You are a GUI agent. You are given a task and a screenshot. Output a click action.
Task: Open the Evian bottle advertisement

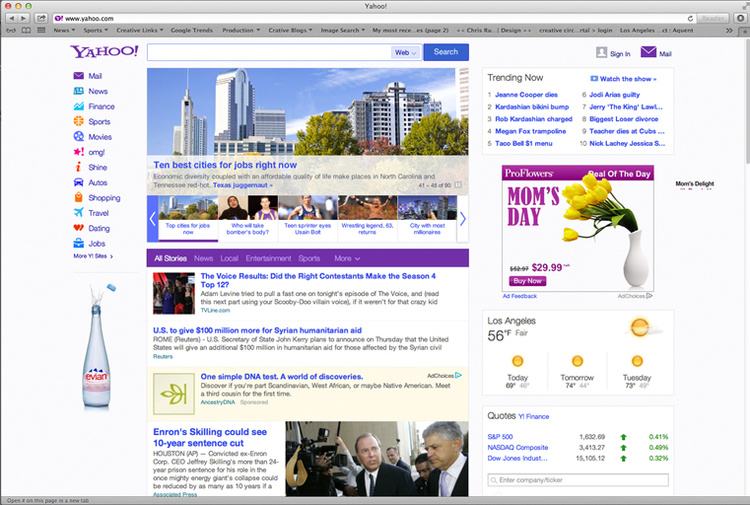click(98, 347)
